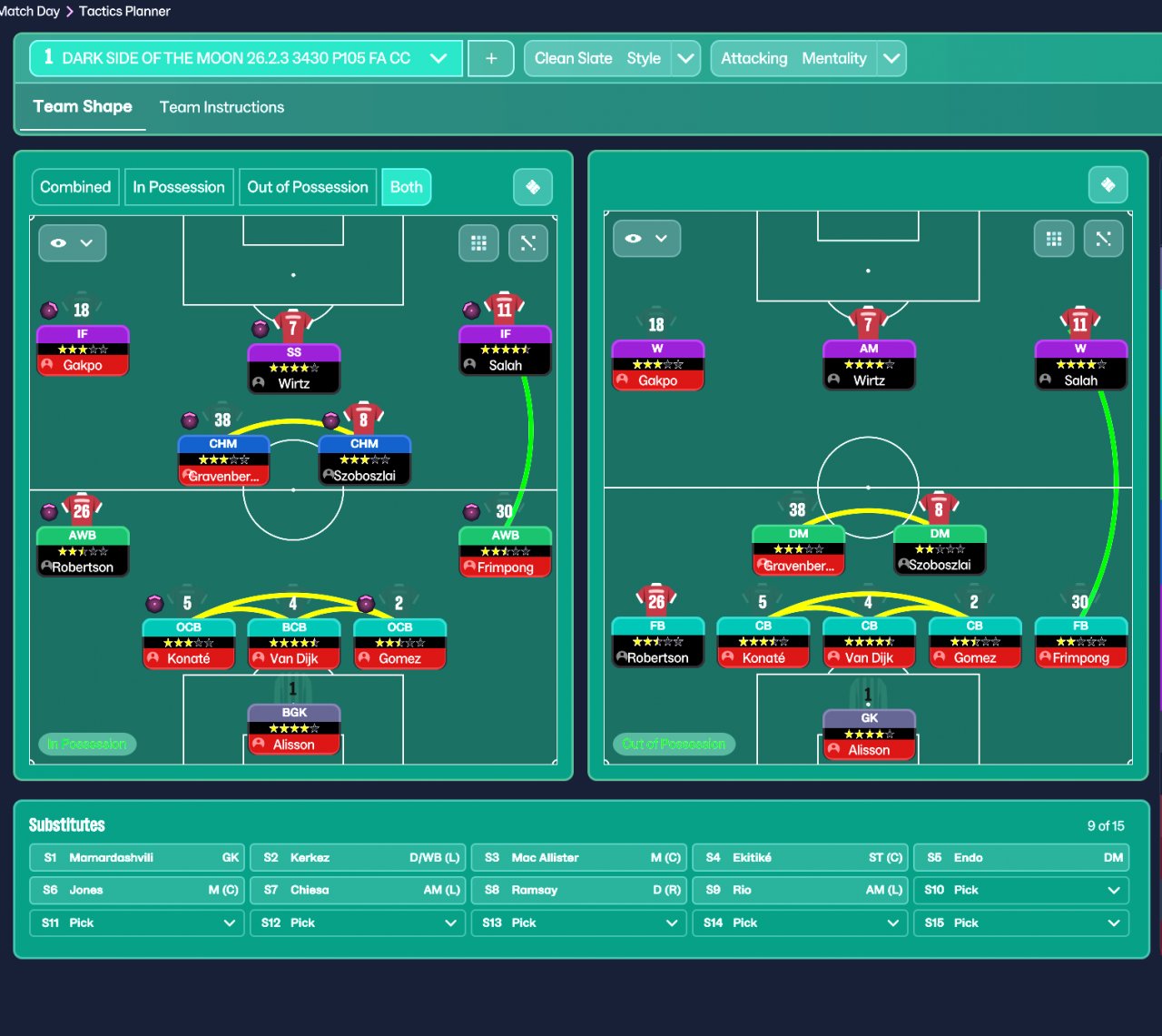Click Wirtz's number 7 shirt above the AM card
The width and height of the screenshot is (1162, 1036).
tap(869, 323)
